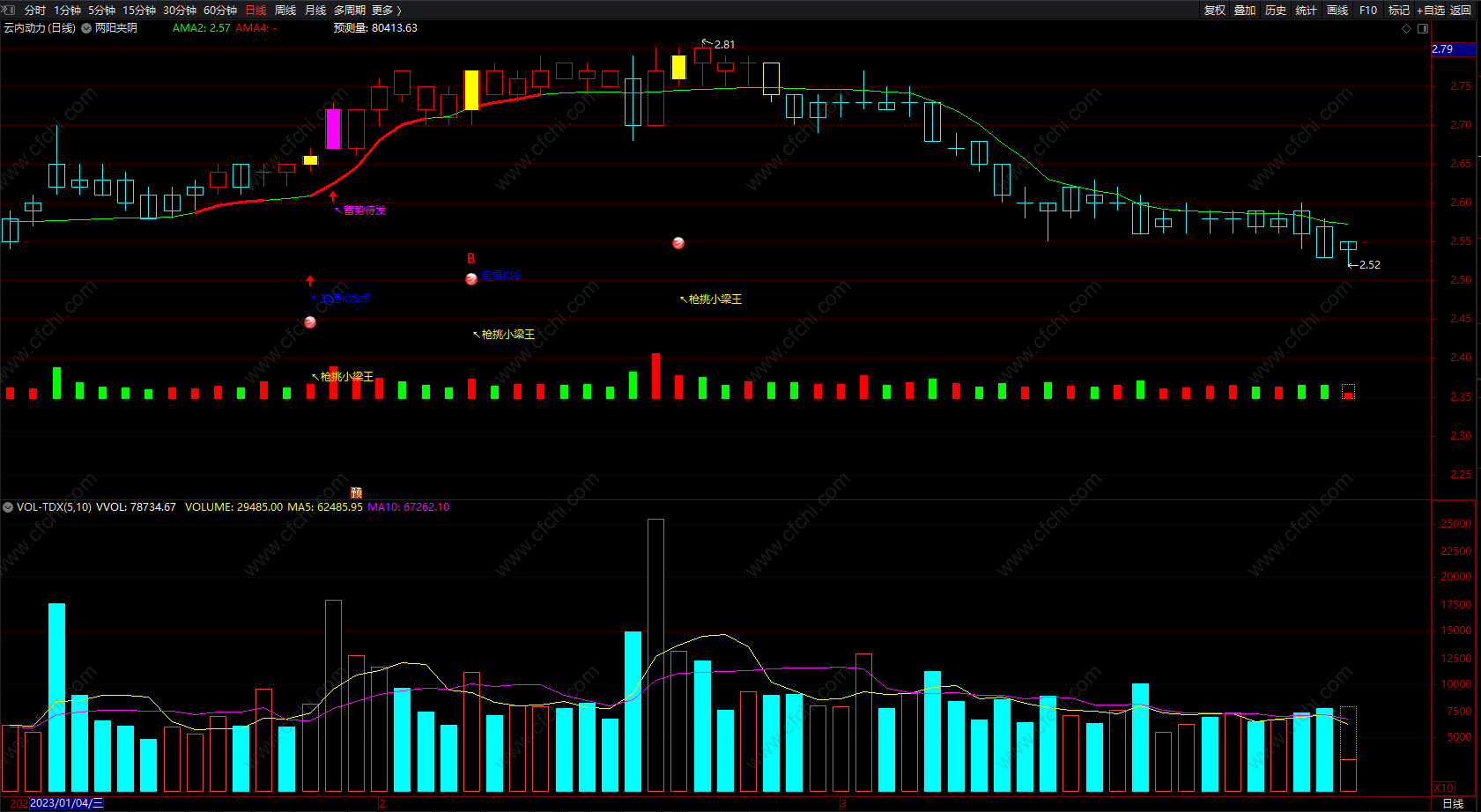The width and height of the screenshot is (1481, 812).
Task: Click the 返回 return button
Action: [1461, 10]
